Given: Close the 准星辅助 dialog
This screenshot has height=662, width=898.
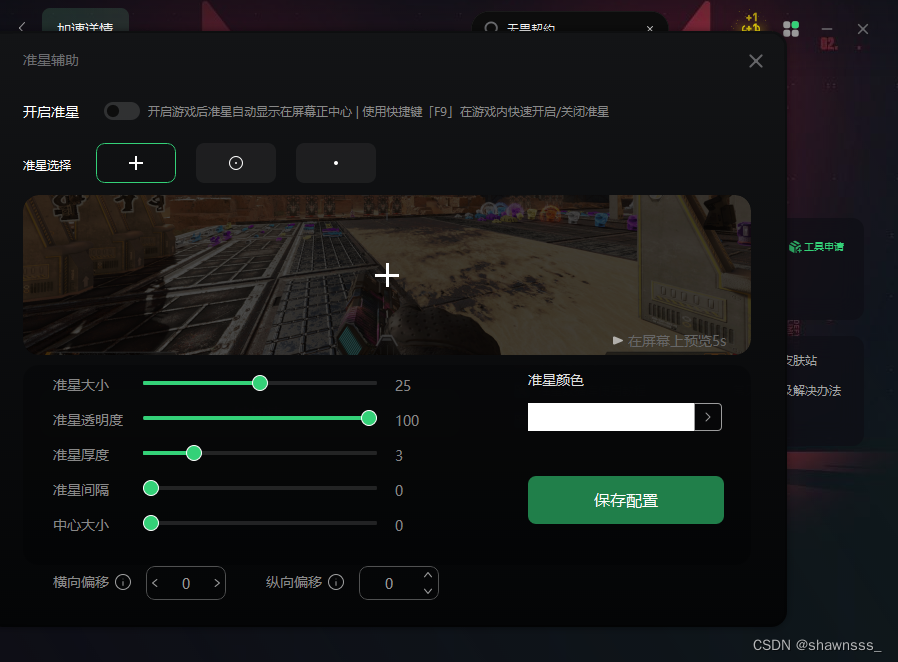Looking at the screenshot, I should pos(756,61).
